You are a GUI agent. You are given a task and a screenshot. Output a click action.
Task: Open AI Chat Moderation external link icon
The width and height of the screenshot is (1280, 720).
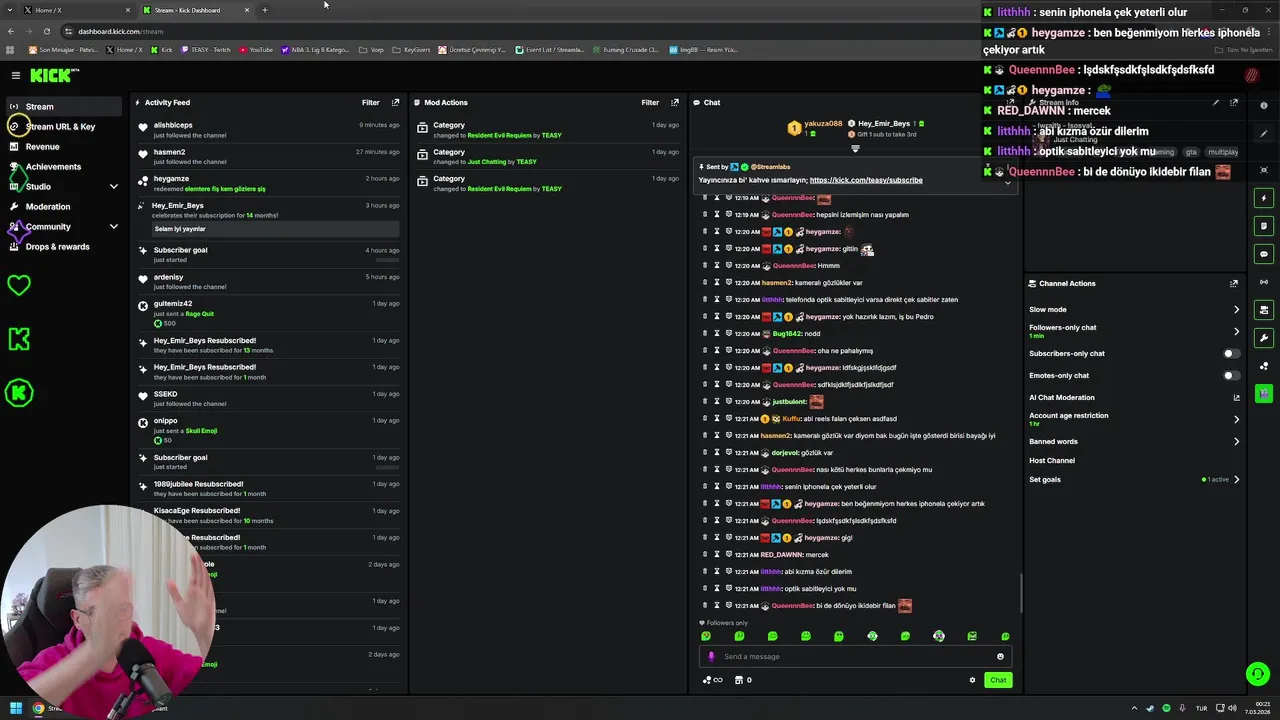coord(1236,398)
